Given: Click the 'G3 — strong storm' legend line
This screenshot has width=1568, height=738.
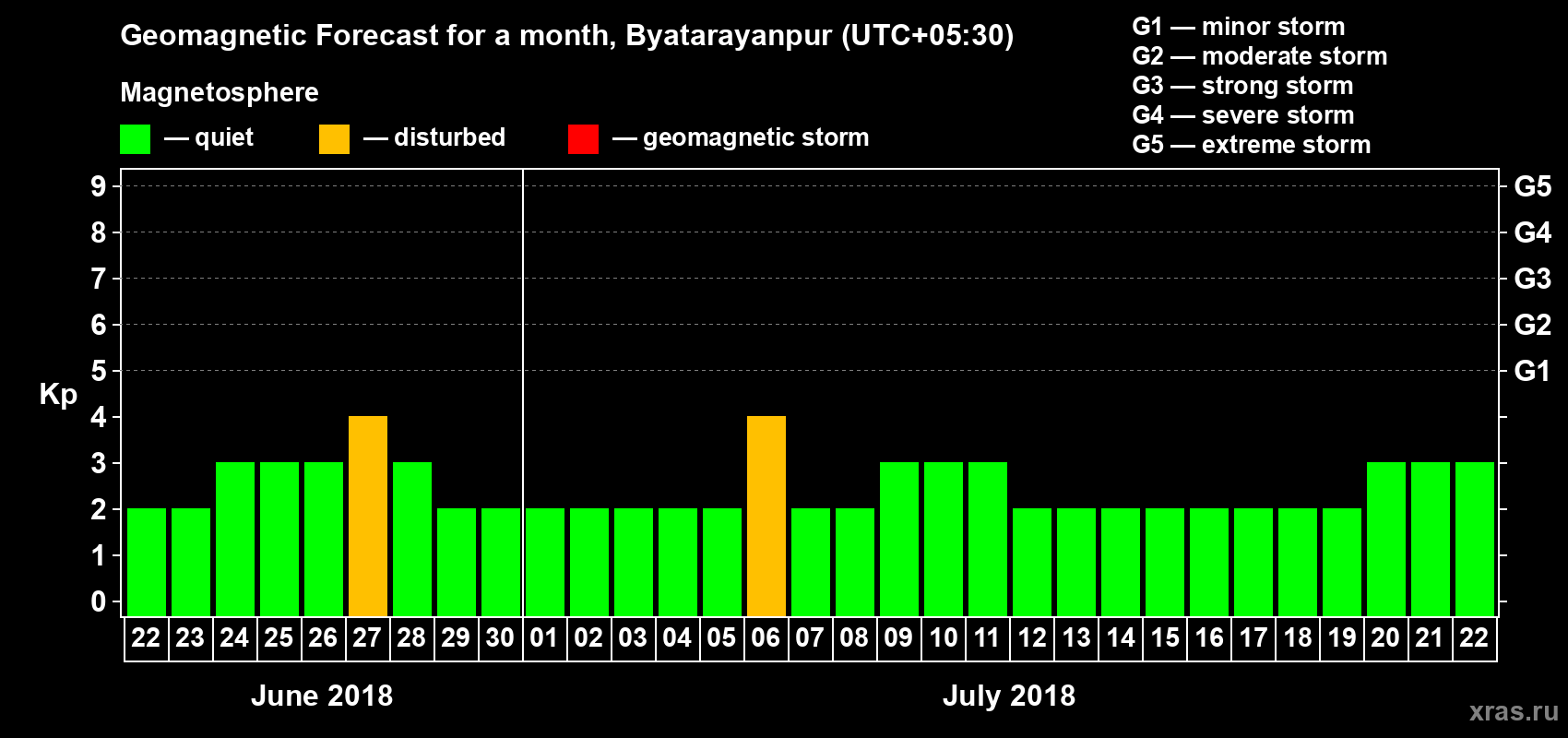Looking at the screenshot, I should pyautogui.click(x=1242, y=86).
